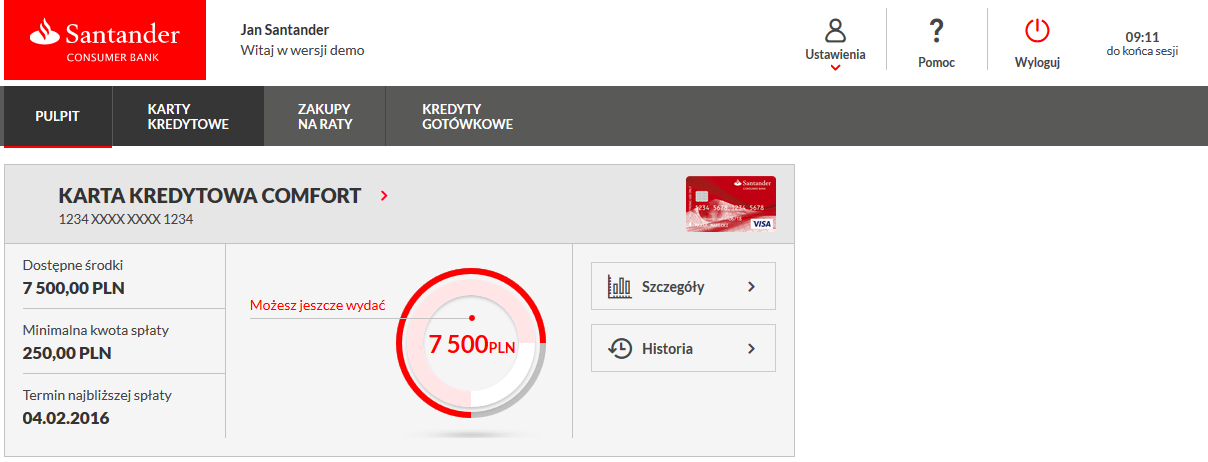Image resolution: width=1208 pixels, height=462 pixels.
Task: Open the Historia button
Action: point(683,348)
